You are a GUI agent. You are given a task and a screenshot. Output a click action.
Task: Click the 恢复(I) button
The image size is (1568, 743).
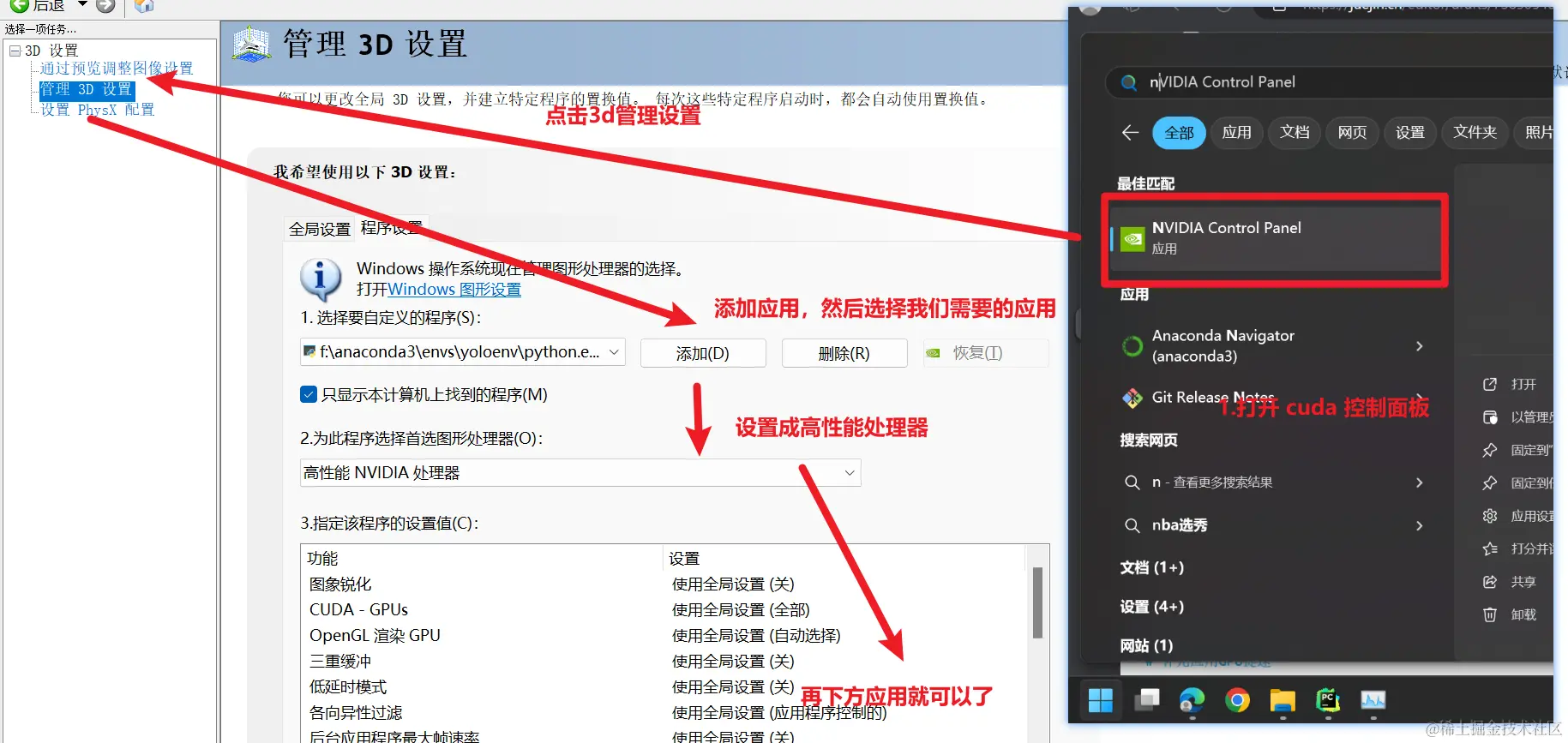(985, 353)
